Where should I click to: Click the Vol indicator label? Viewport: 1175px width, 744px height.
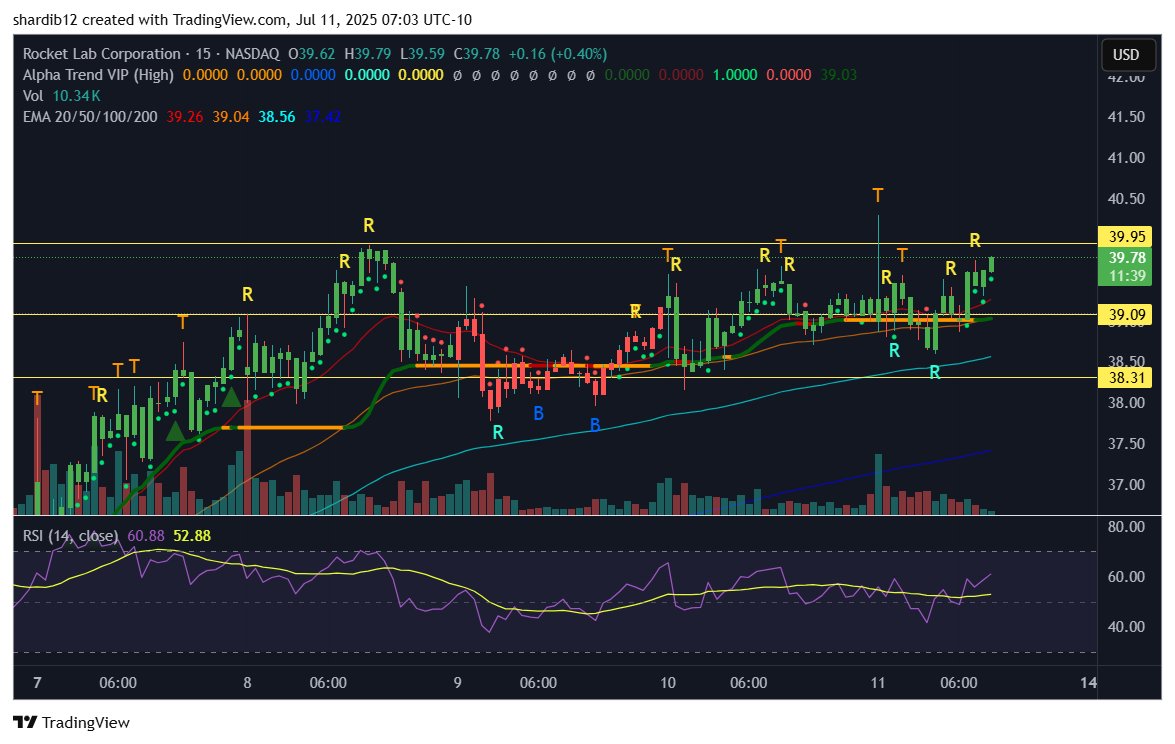tap(33, 96)
